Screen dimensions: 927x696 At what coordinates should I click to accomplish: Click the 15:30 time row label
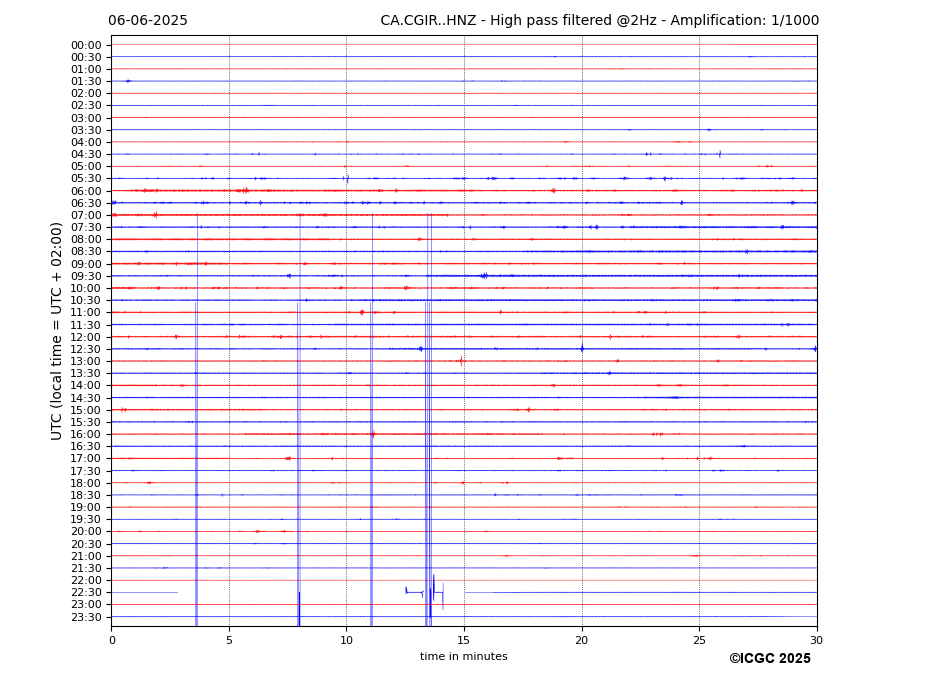click(86, 422)
